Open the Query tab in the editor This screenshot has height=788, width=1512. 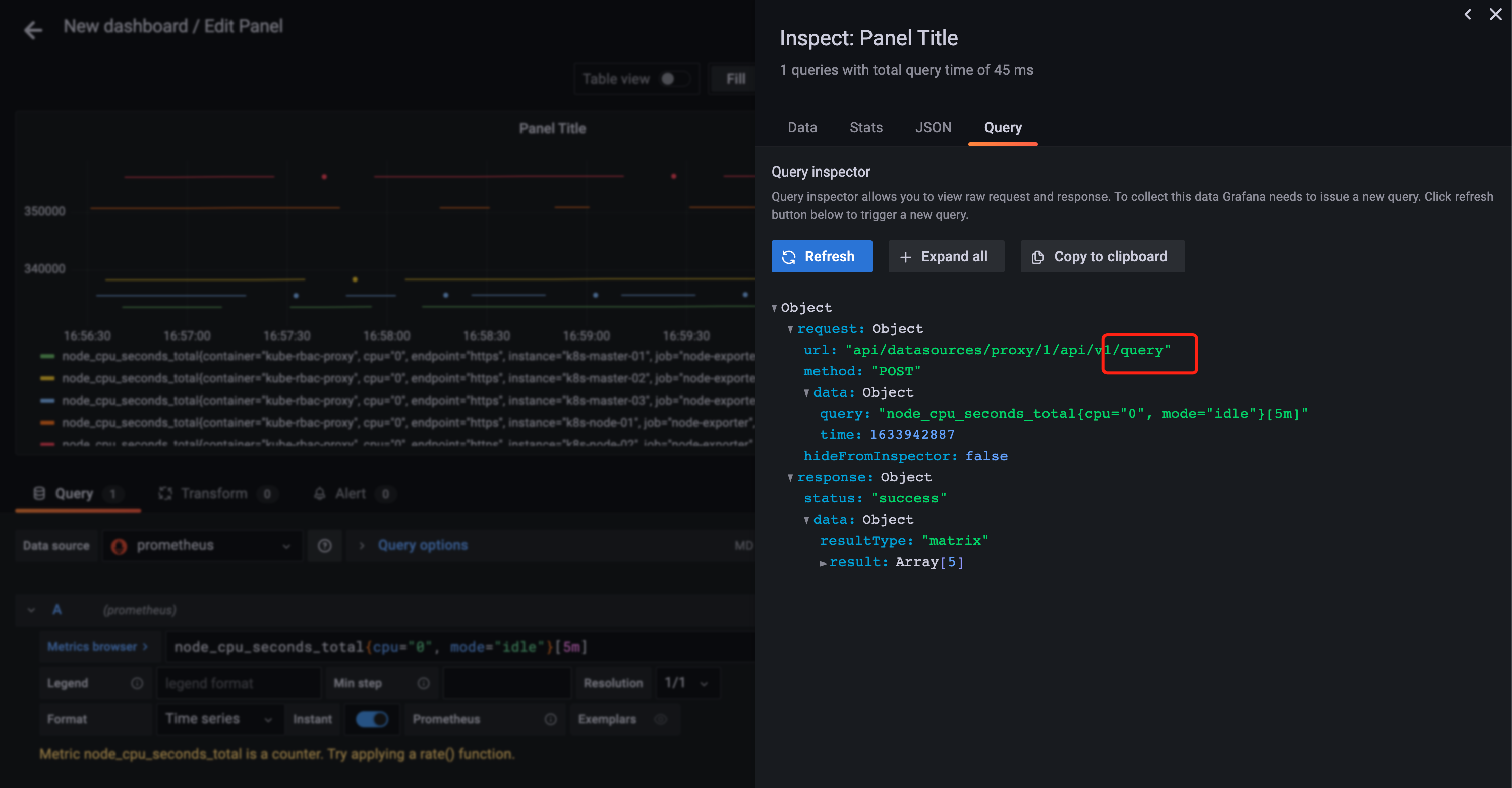pyautogui.click(x=78, y=494)
